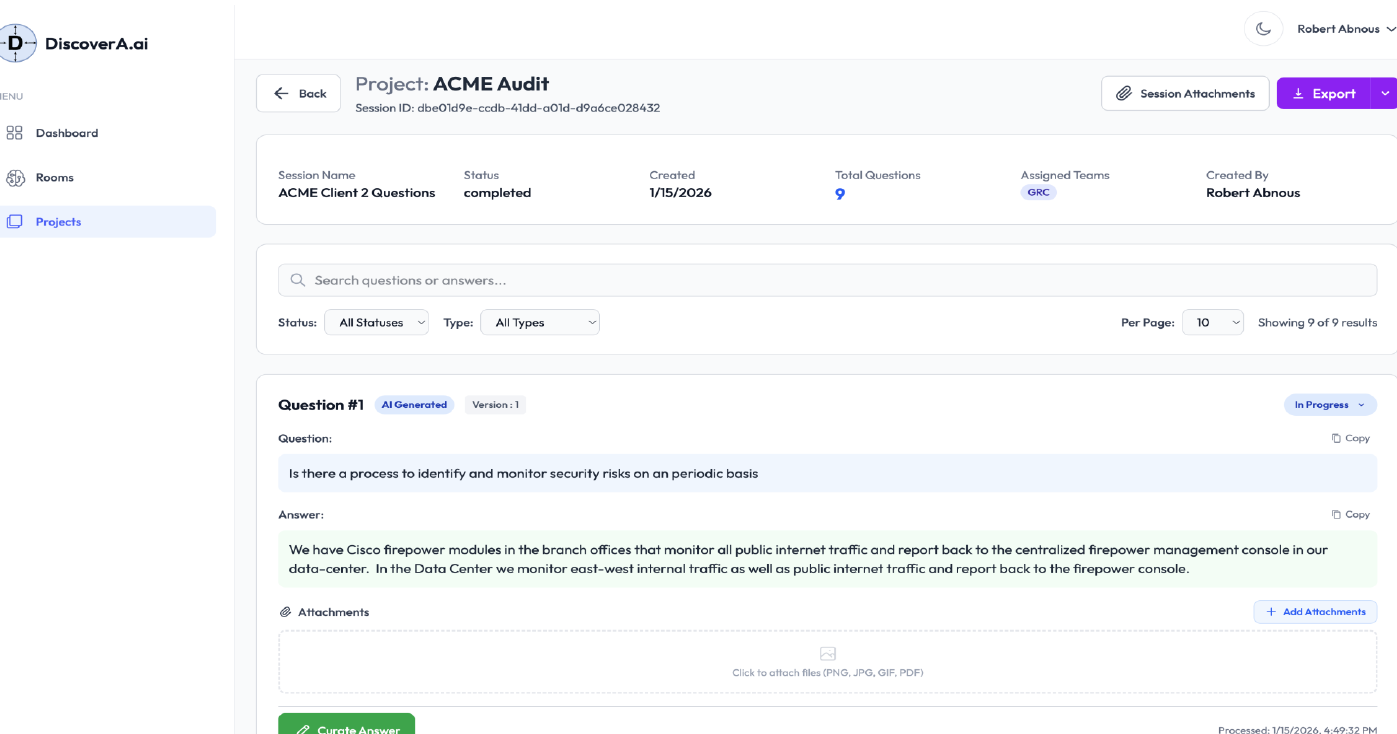Click the attachment drop area image icon

point(827,654)
